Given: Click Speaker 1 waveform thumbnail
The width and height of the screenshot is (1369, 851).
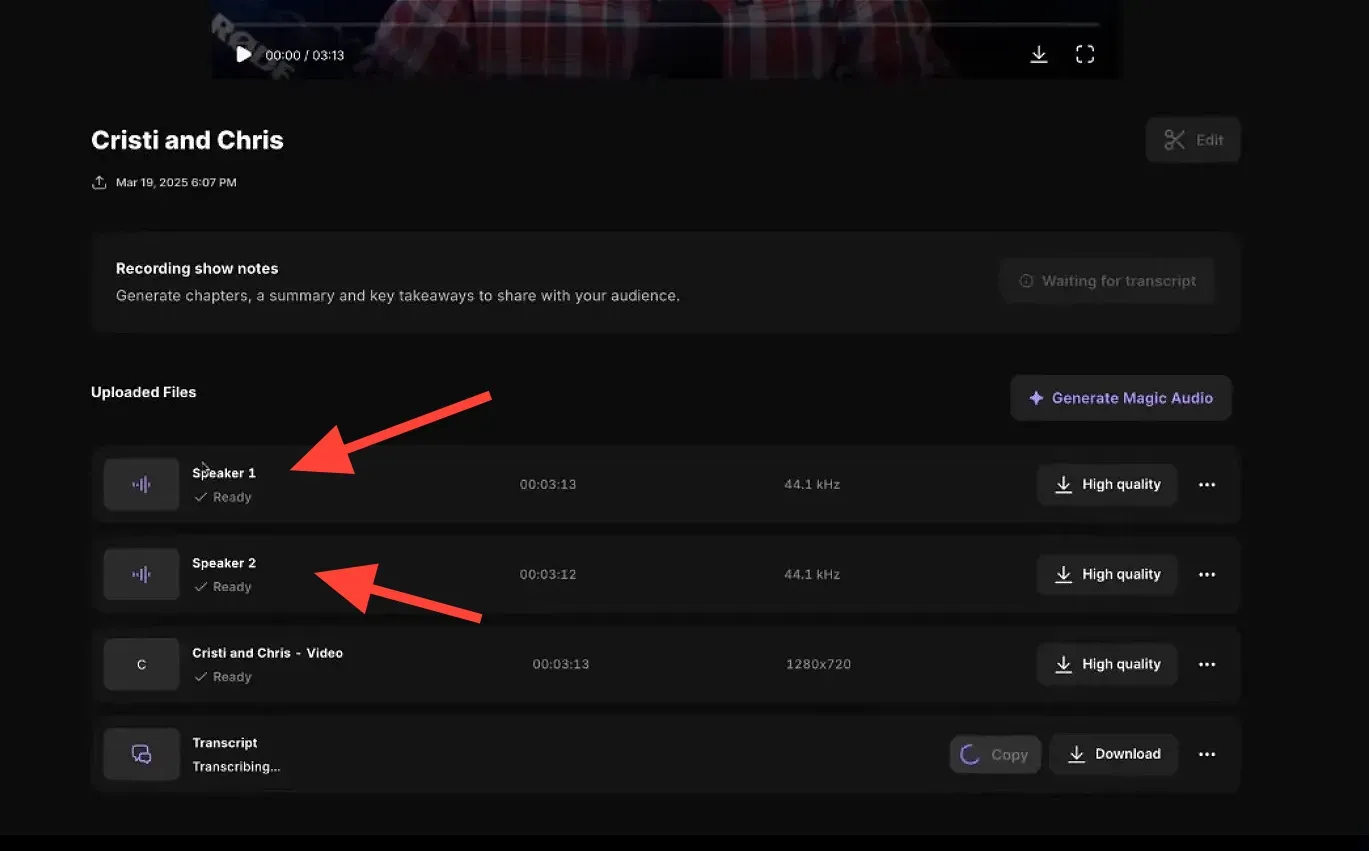Looking at the screenshot, I should coord(142,485).
